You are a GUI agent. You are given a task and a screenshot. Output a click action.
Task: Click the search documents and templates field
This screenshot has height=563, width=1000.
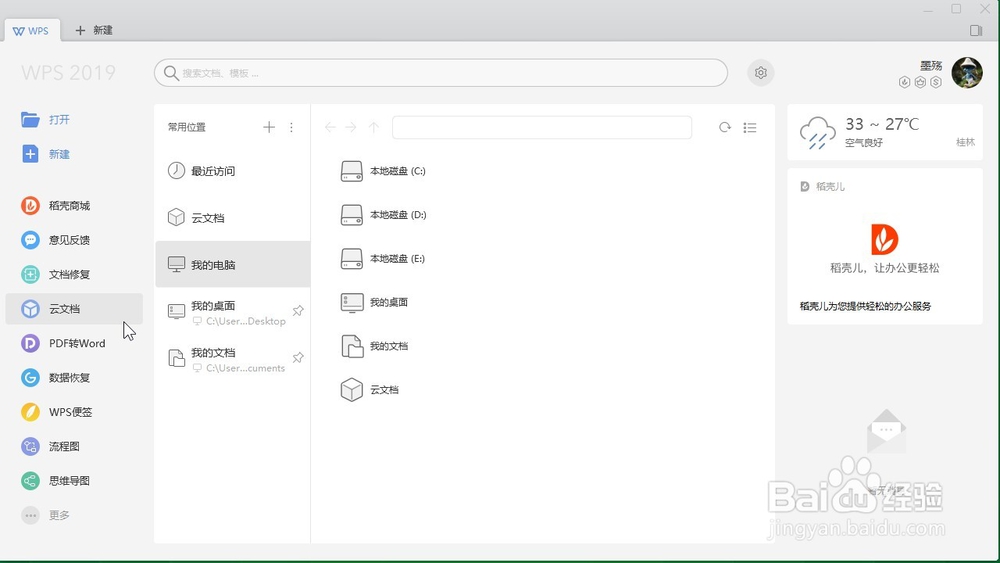click(x=441, y=73)
